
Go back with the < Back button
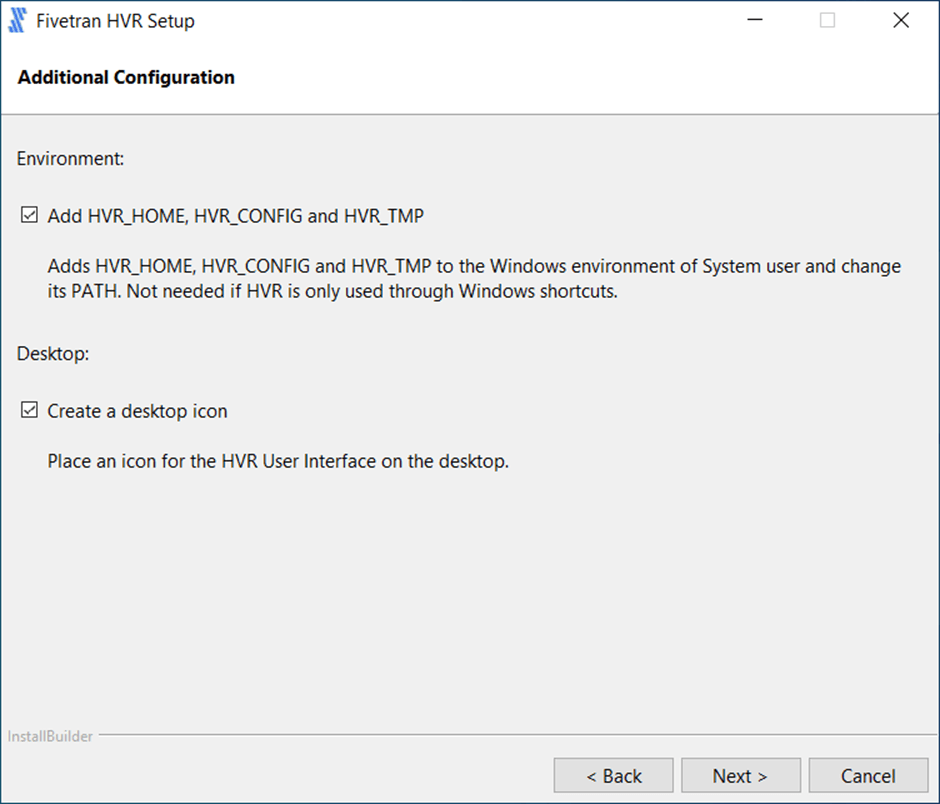point(614,776)
